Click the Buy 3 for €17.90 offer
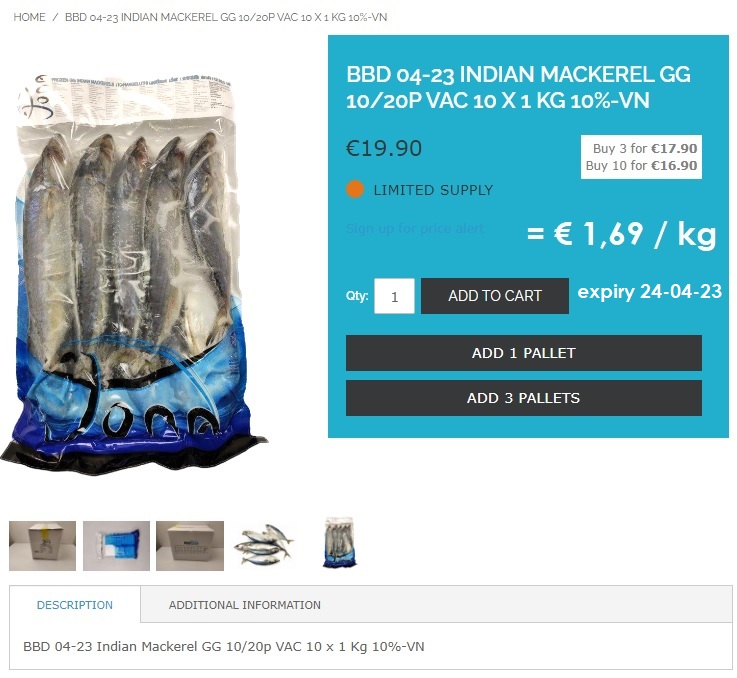This screenshot has height=678, width=737. [645, 149]
